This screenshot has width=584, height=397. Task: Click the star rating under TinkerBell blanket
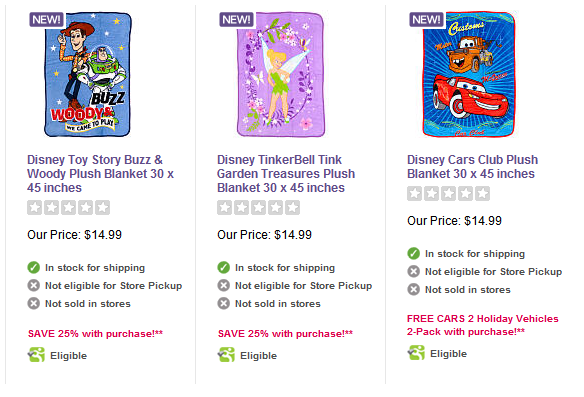[258, 207]
